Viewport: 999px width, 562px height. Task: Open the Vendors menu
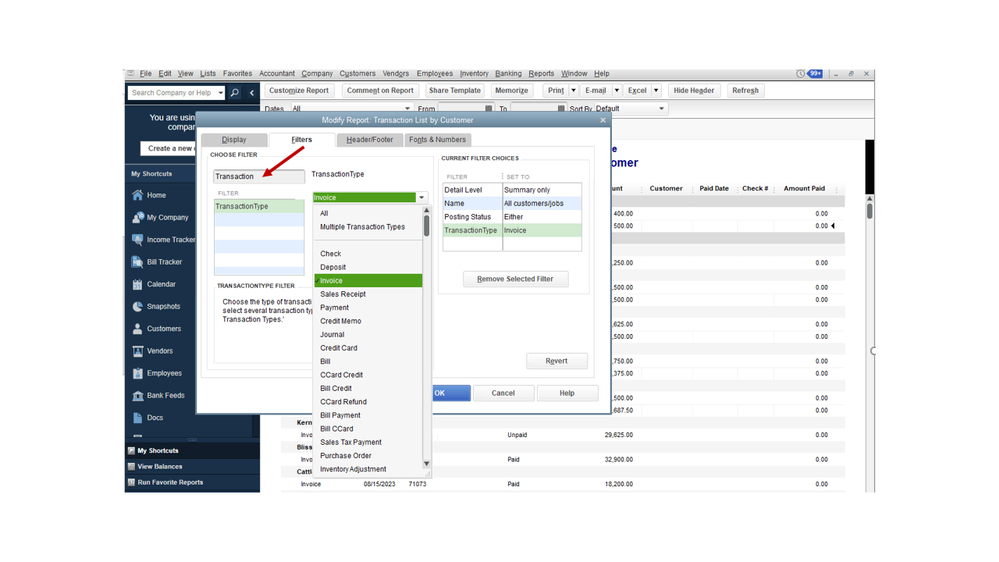click(x=395, y=74)
